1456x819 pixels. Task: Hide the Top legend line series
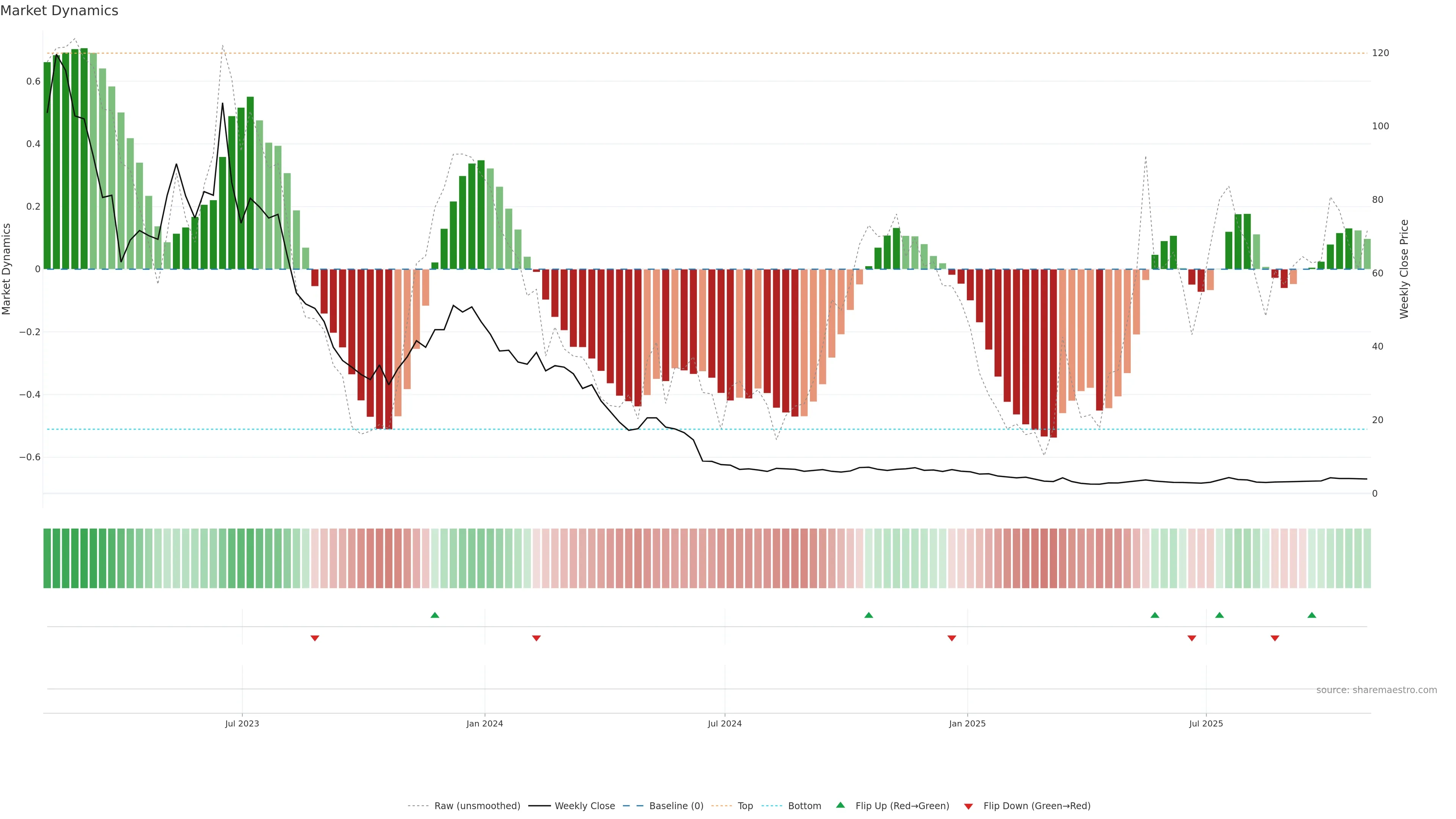(x=745, y=806)
